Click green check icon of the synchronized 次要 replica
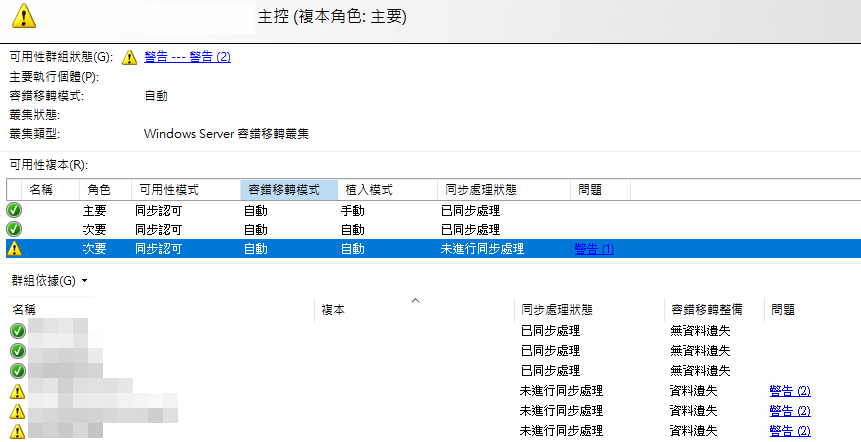The image size is (861, 442). [x=14, y=229]
